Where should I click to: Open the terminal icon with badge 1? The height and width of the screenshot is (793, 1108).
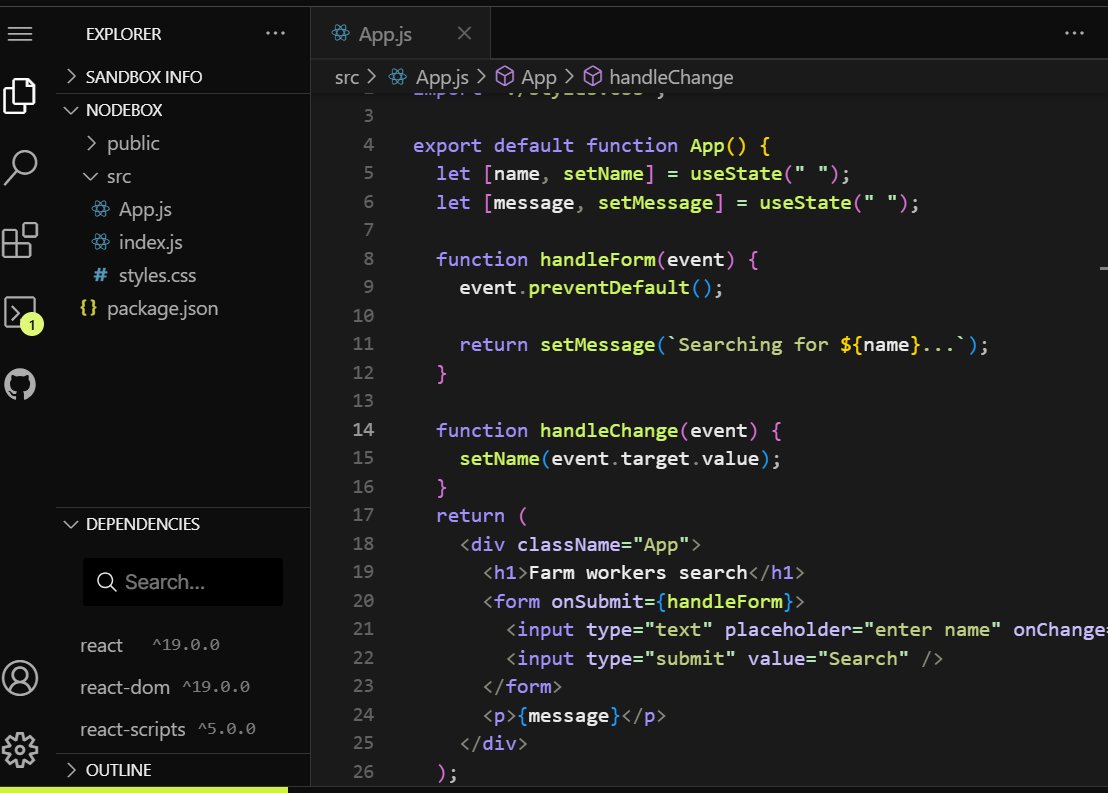coord(21,314)
